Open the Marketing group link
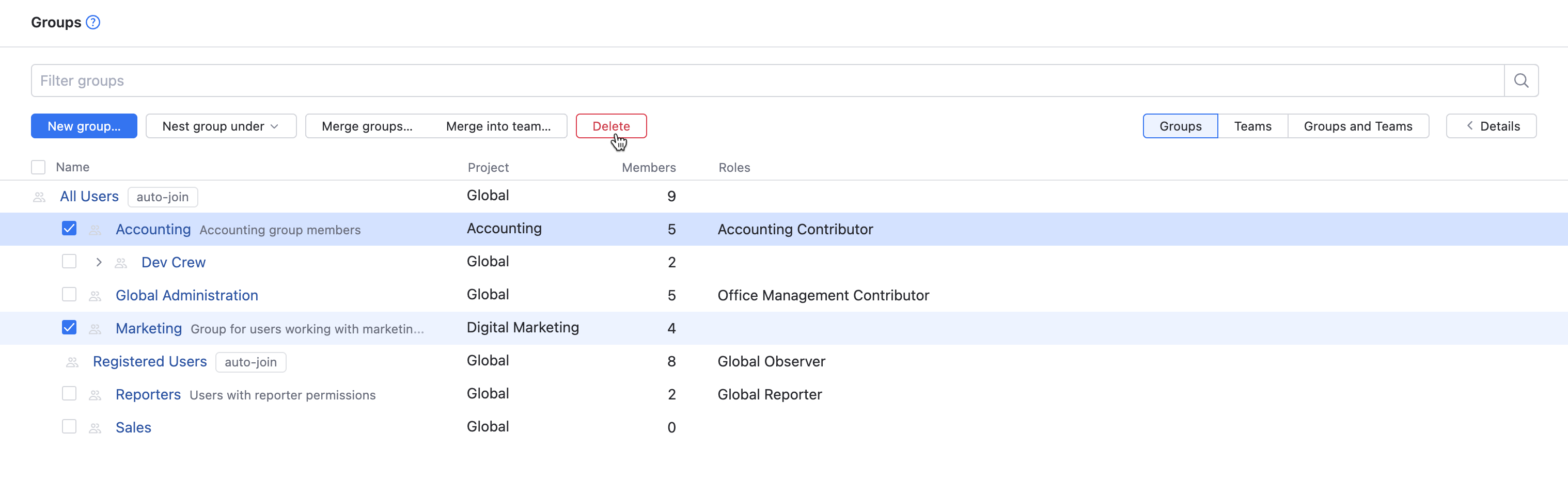 (x=149, y=328)
